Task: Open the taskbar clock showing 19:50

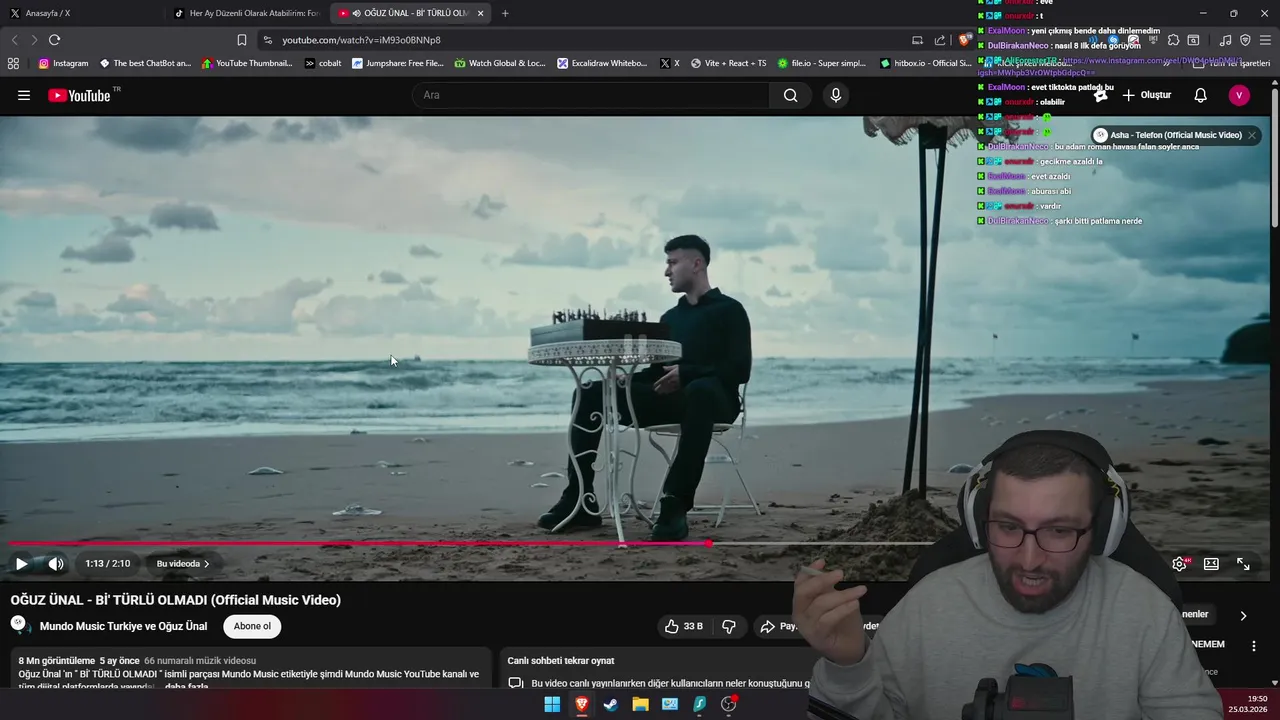Action: click(1248, 704)
